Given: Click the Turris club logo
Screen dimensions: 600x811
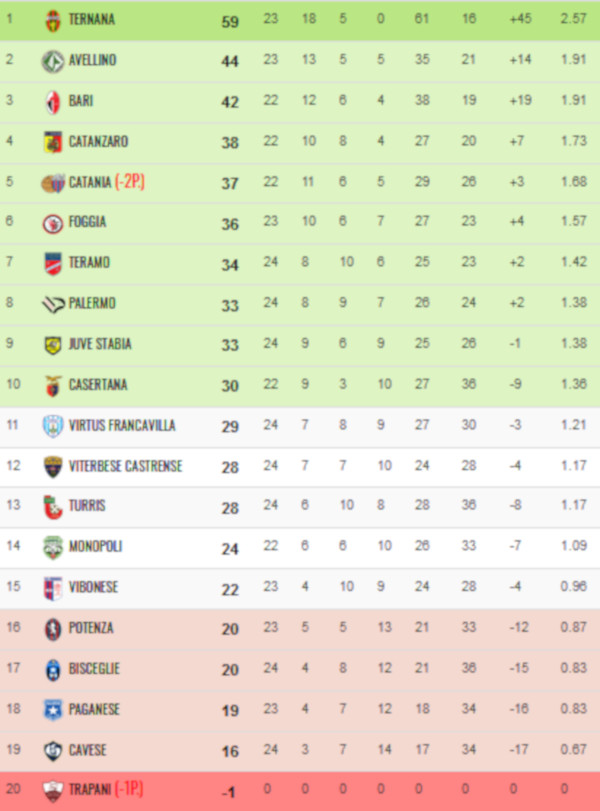Looking at the screenshot, I should tap(53, 507).
